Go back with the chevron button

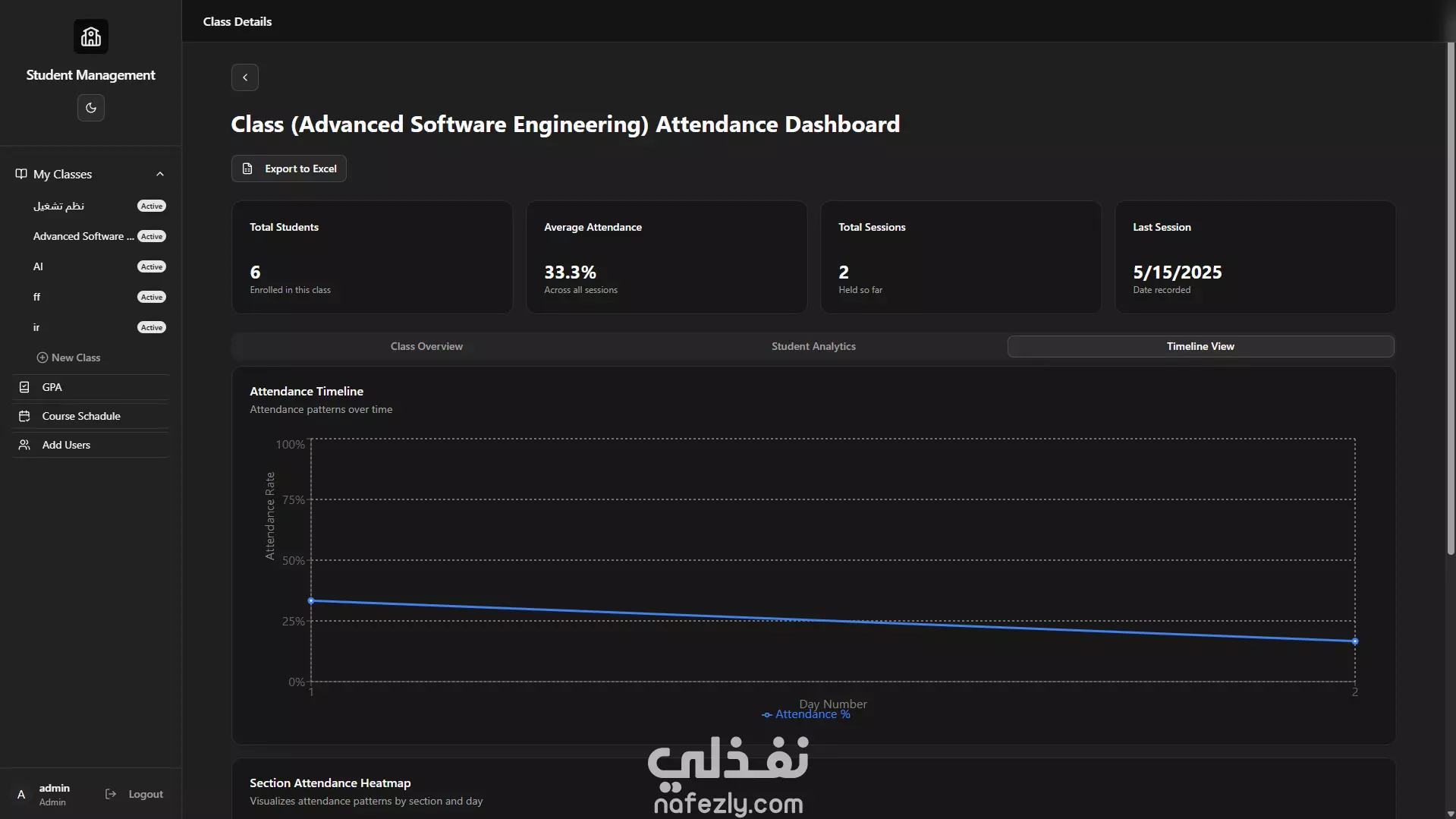(x=245, y=77)
